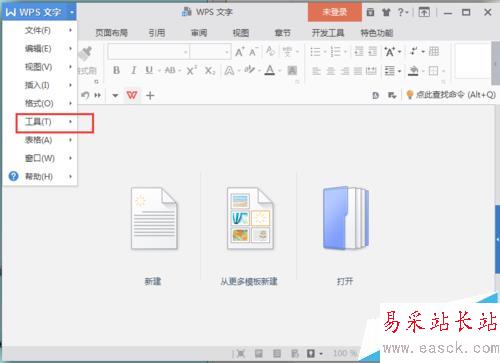Click the clear formatting icon

click(x=270, y=51)
